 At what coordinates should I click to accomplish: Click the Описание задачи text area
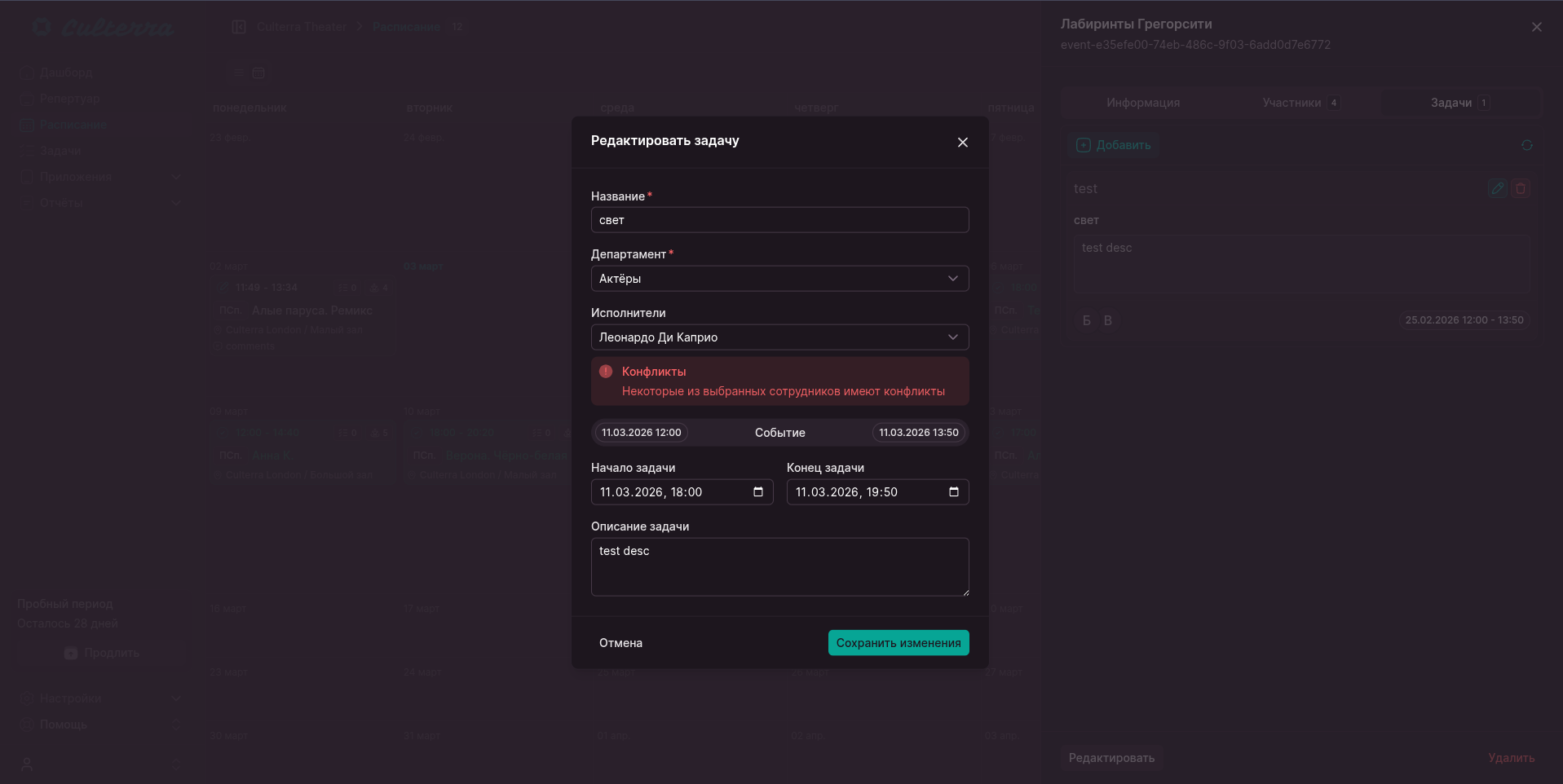coord(779,567)
